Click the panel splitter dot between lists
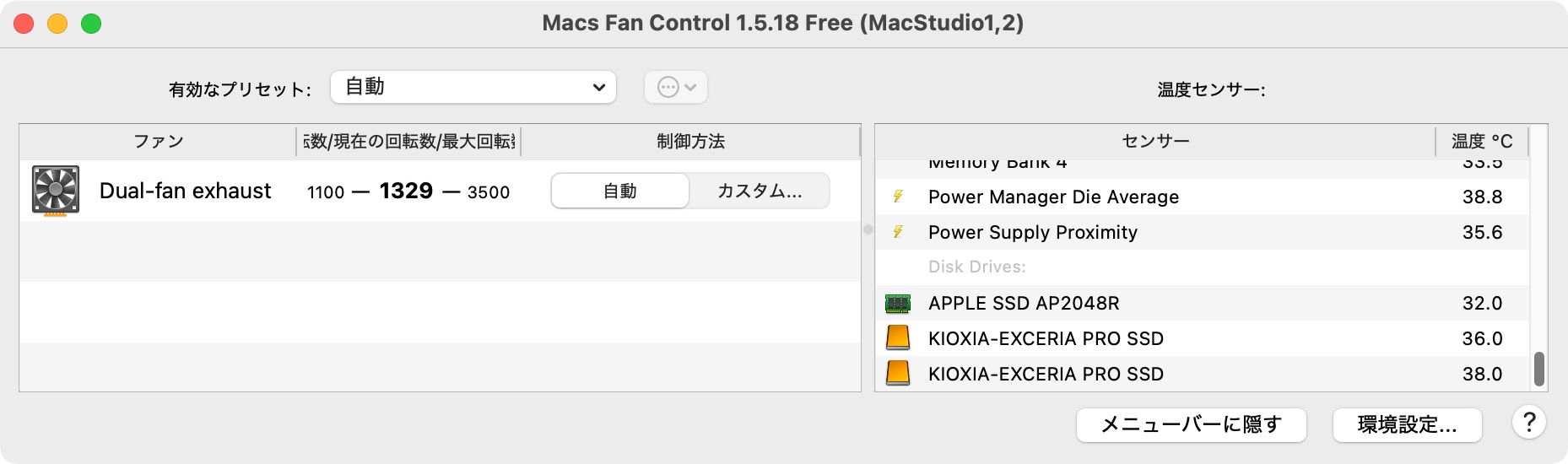This screenshot has height=464, width=1568. 868,229
